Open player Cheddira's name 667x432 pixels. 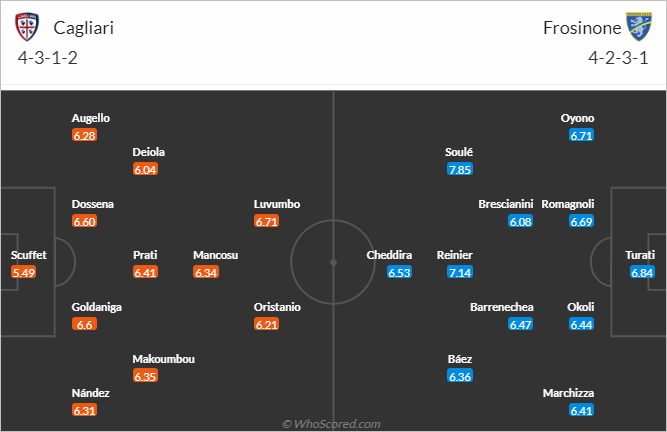pos(389,255)
